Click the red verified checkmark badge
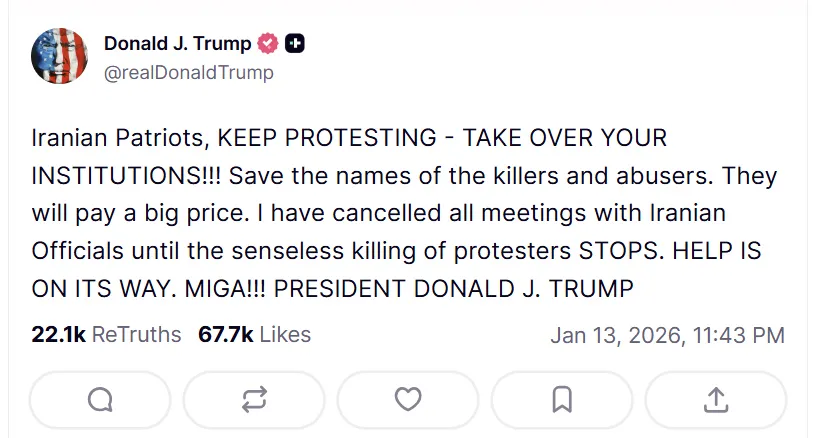819x438 pixels. pos(268,43)
